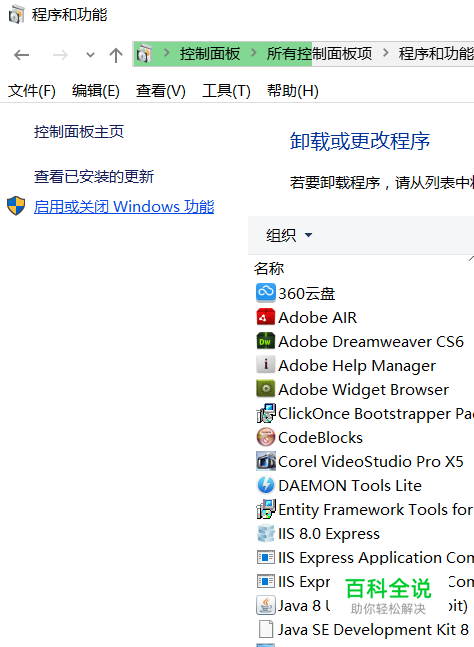Open the 工具(T) menu
This screenshot has height=647, width=474.
(226, 90)
